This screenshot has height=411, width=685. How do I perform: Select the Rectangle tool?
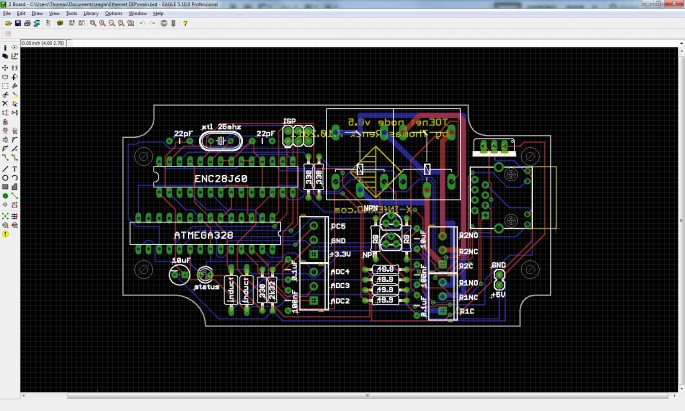[5, 187]
